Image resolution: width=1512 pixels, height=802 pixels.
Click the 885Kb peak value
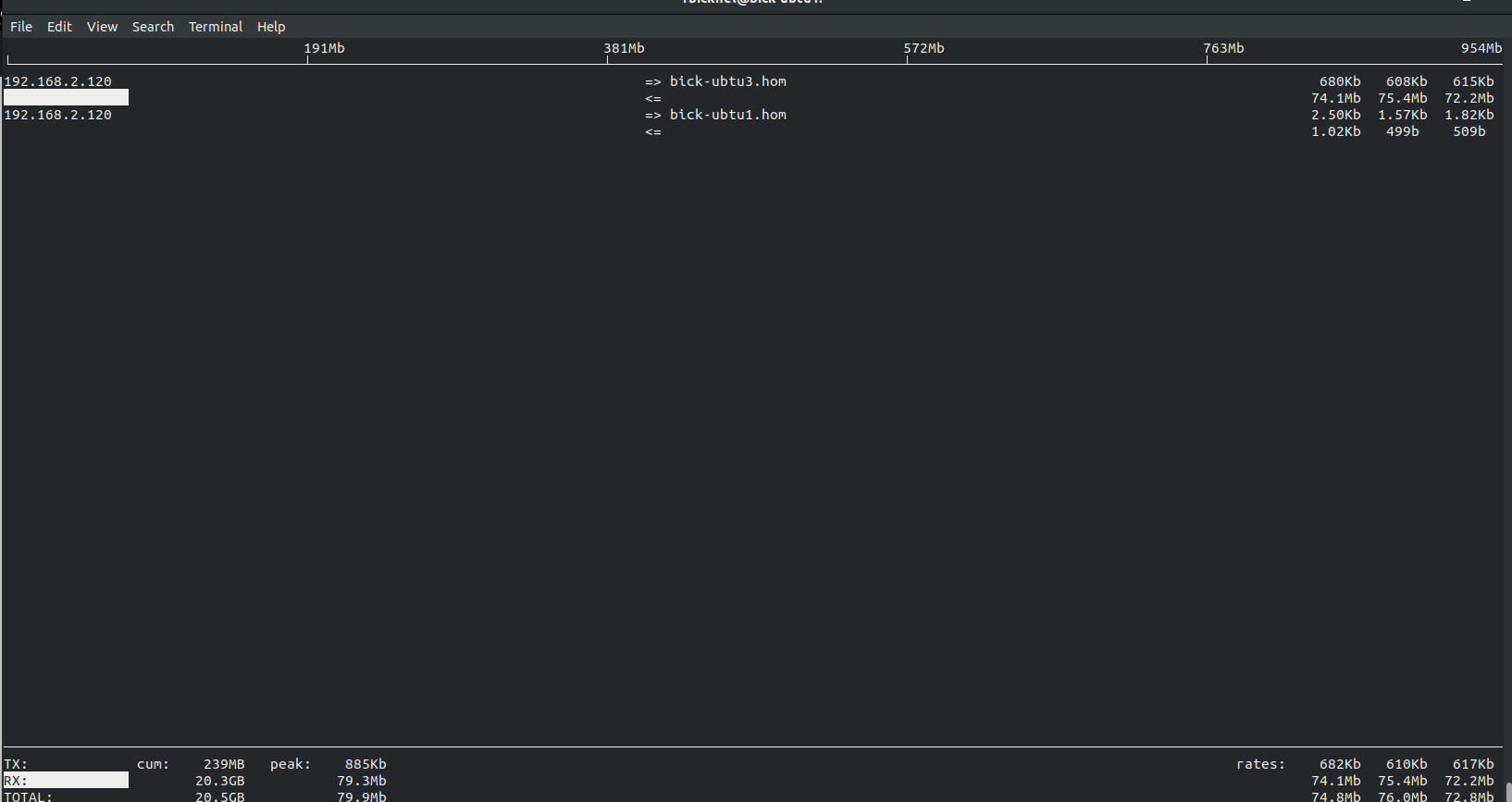click(366, 764)
